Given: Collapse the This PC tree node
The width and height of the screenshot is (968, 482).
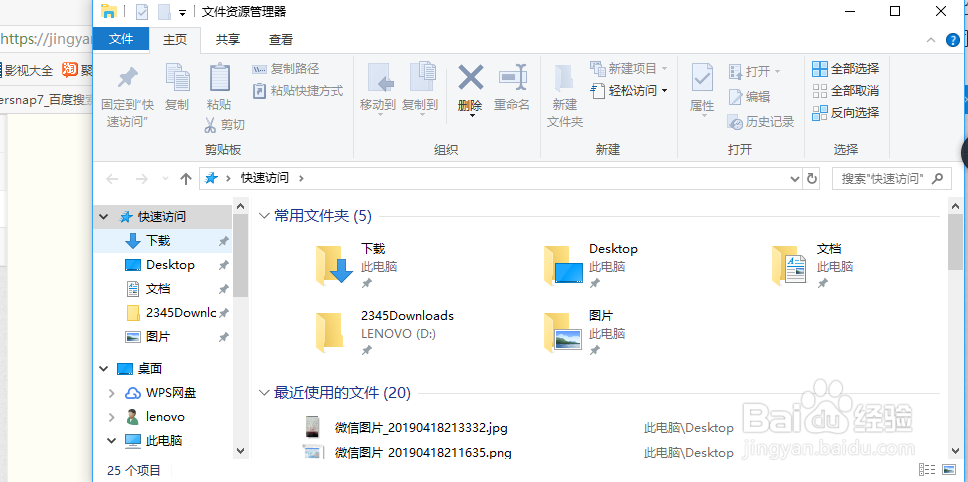Looking at the screenshot, I should click(x=112, y=441).
